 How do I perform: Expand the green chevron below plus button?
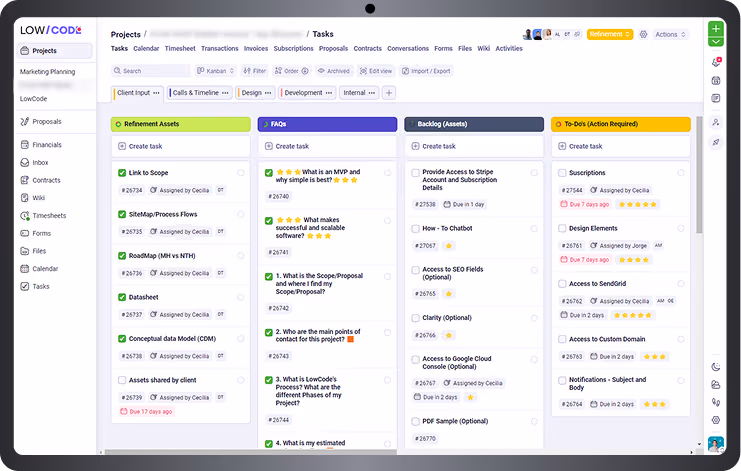(715, 42)
